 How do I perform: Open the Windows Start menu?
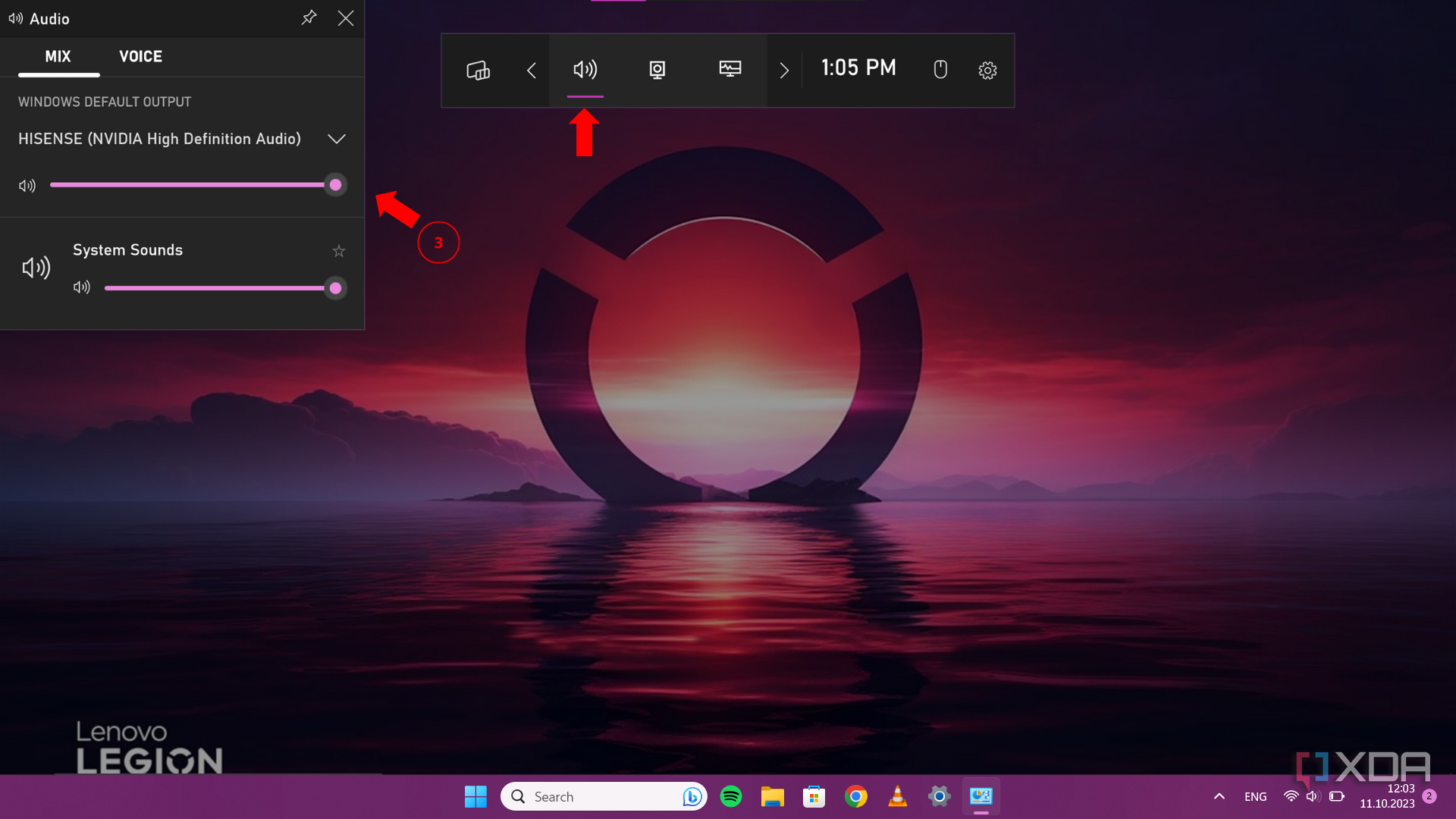[x=475, y=796]
